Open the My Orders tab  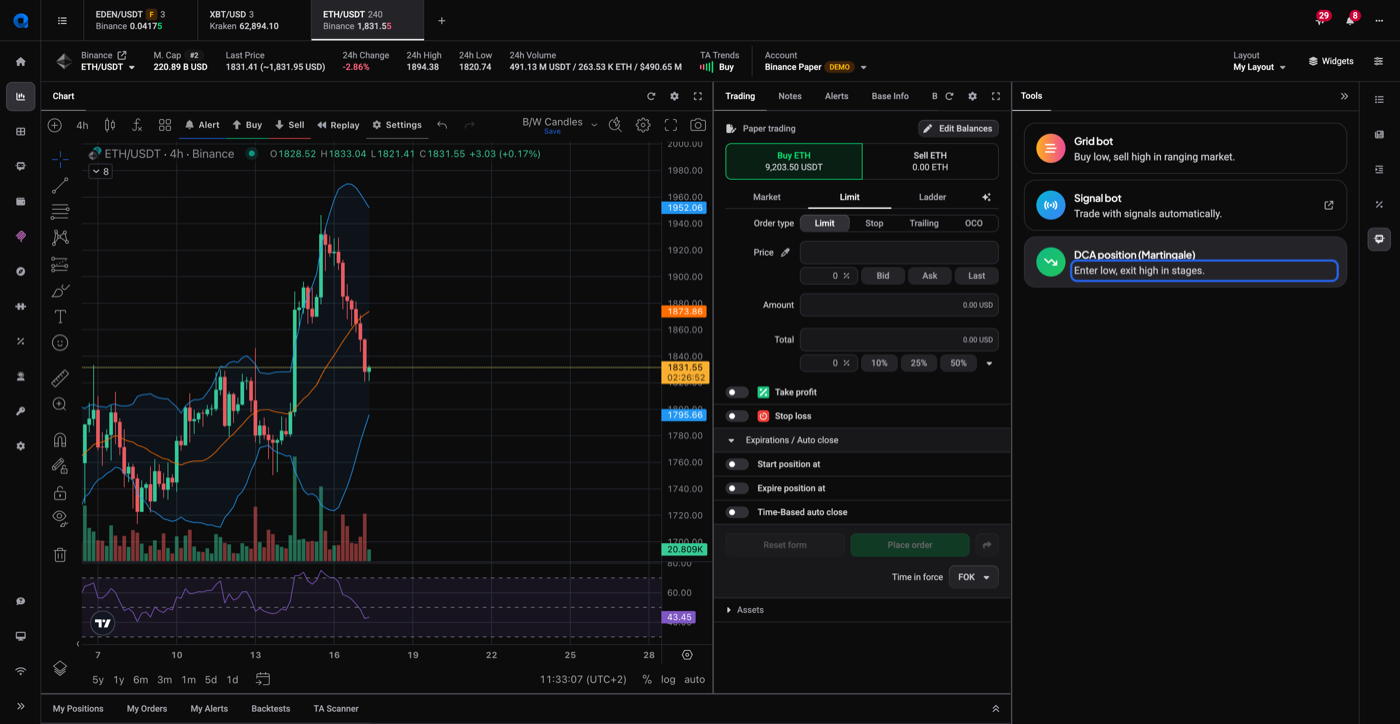147,709
